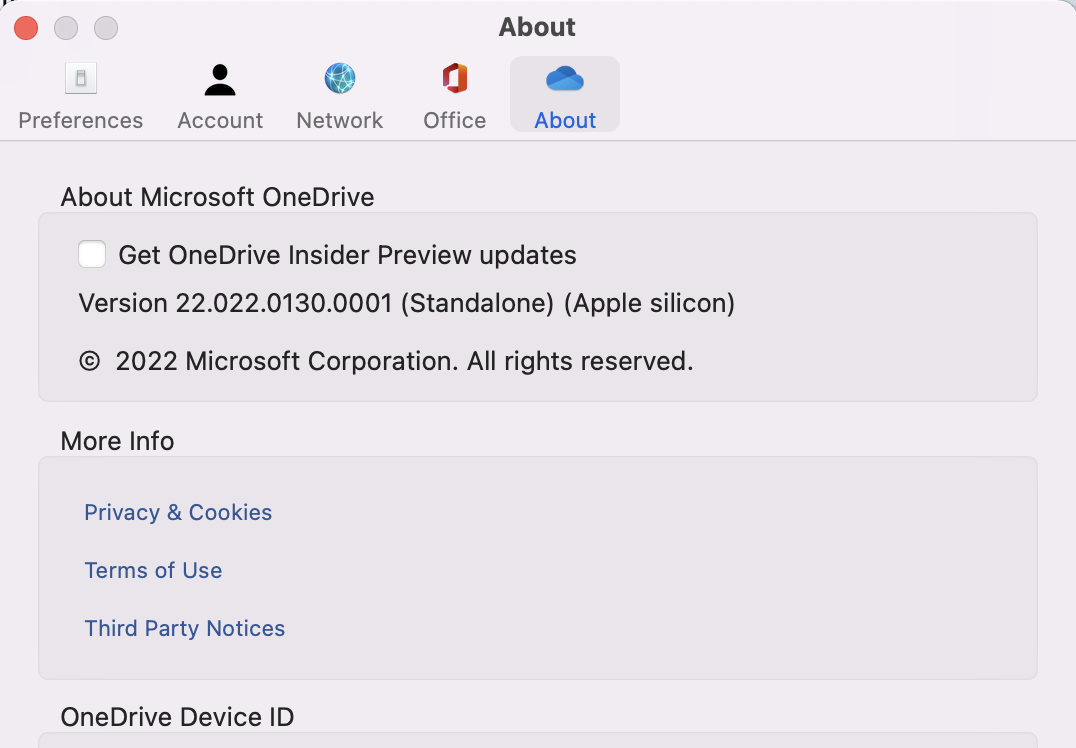The width and height of the screenshot is (1076, 748).
Task: Click the Preferences switch icon
Action: click(x=80, y=79)
